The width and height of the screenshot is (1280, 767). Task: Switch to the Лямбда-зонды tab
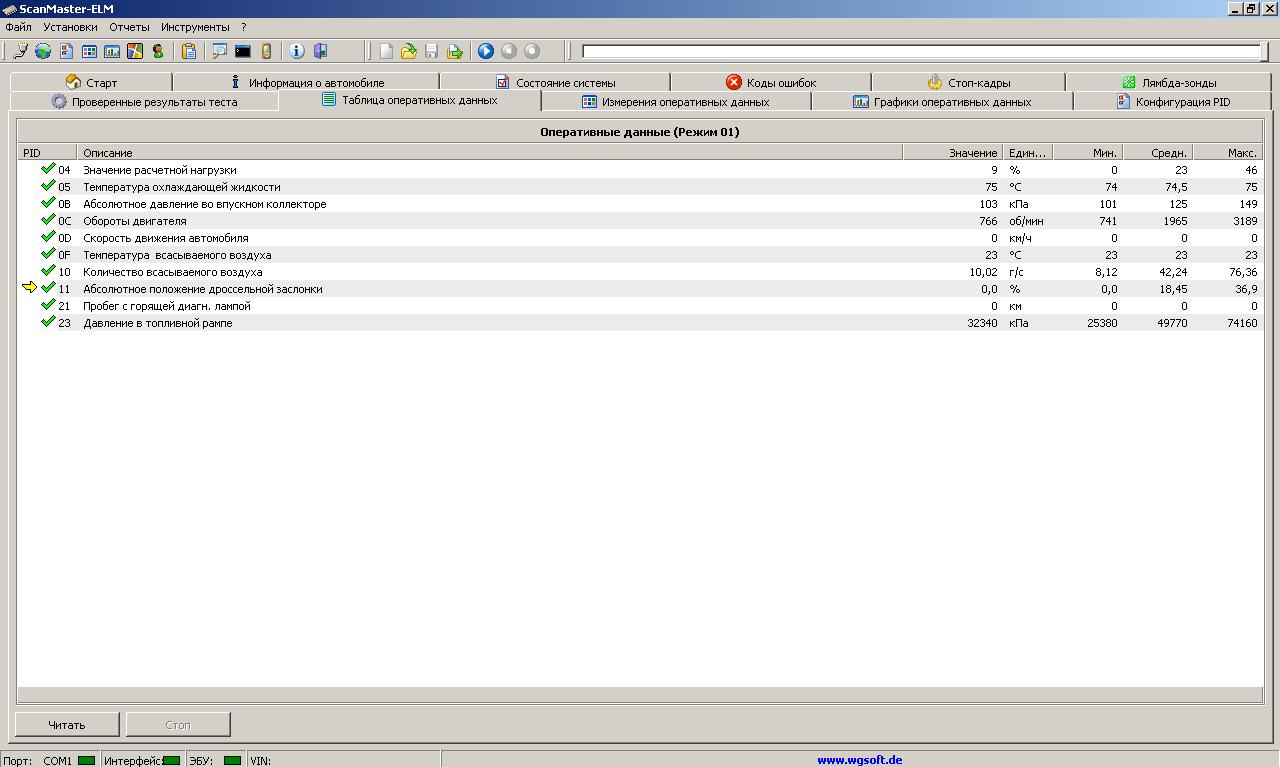click(x=1169, y=82)
